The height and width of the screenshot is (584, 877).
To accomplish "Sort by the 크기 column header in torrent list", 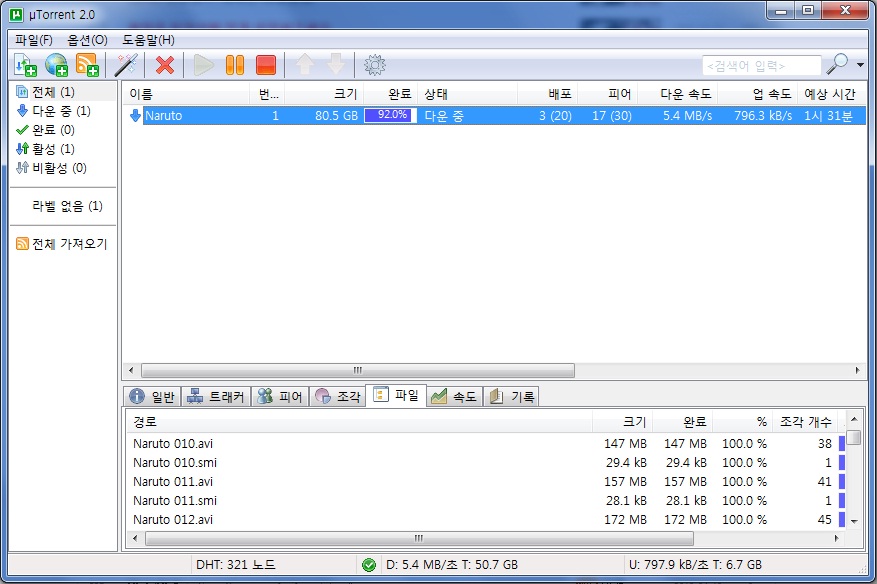I will point(324,94).
